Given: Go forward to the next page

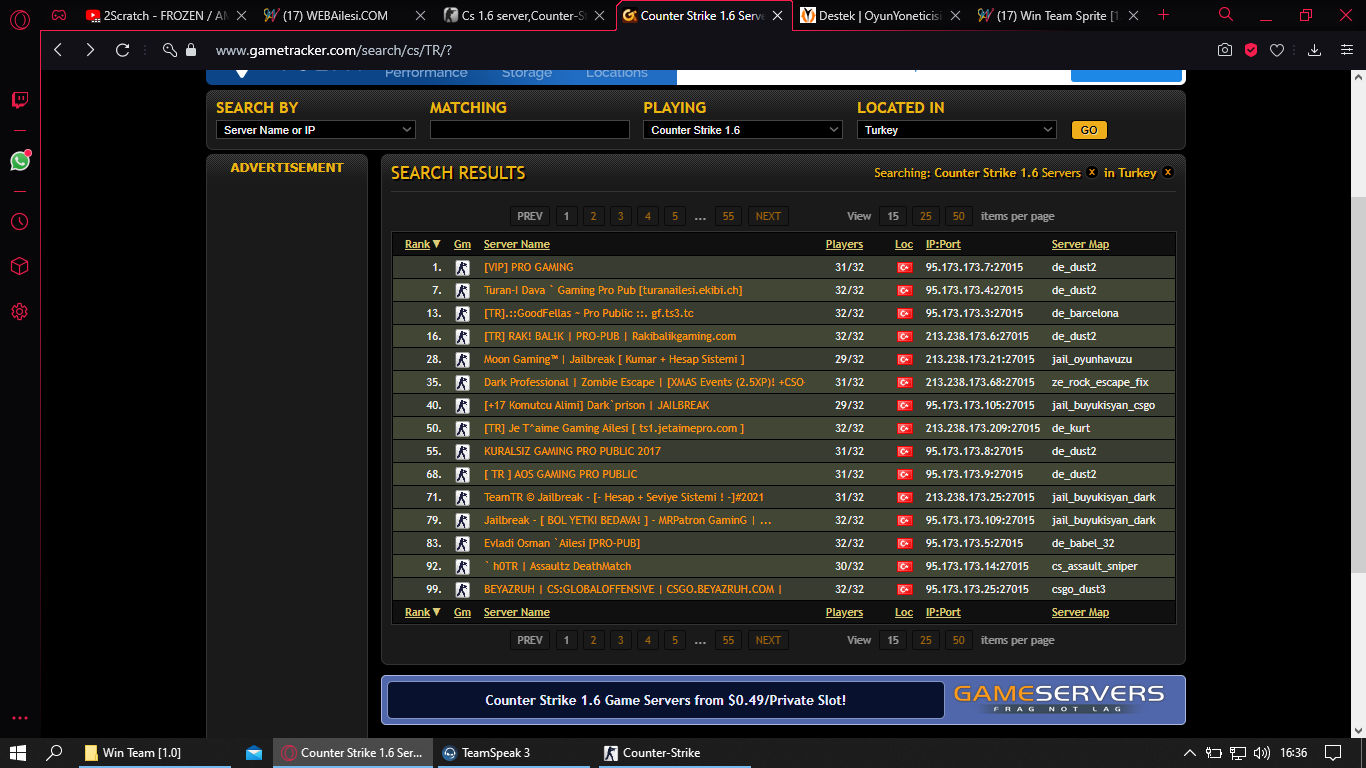Looking at the screenshot, I should pos(90,50).
